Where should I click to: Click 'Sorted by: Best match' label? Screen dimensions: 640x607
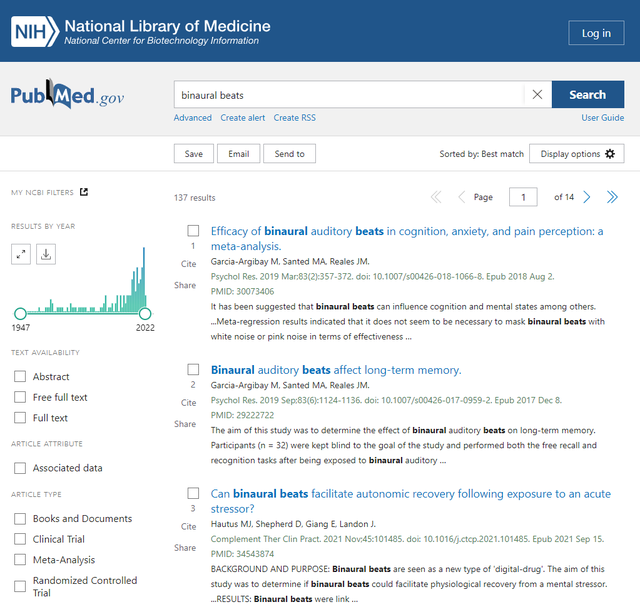click(x=481, y=154)
